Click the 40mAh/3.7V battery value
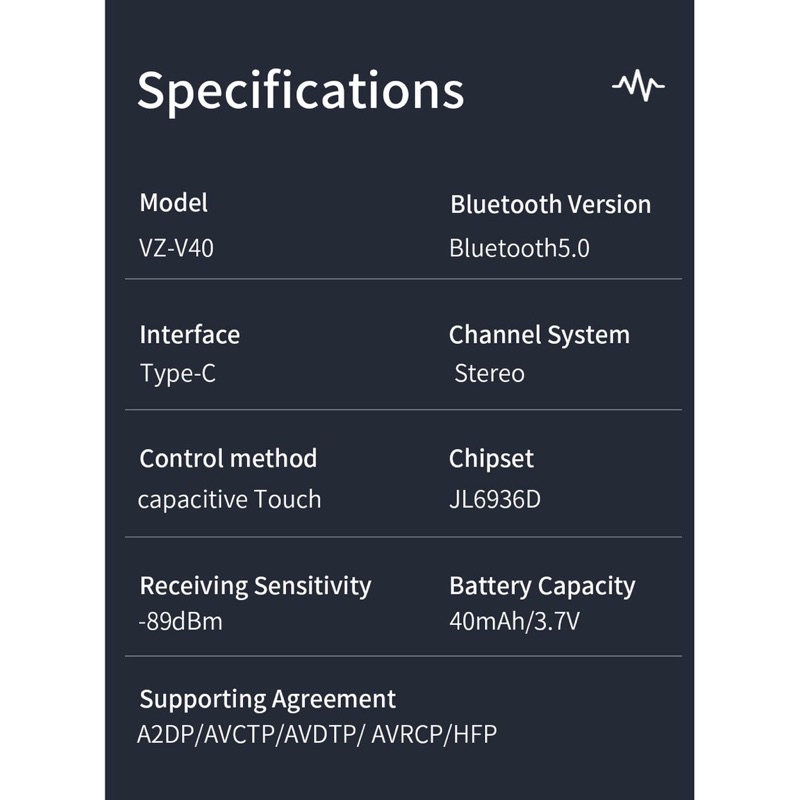 click(514, 622)
